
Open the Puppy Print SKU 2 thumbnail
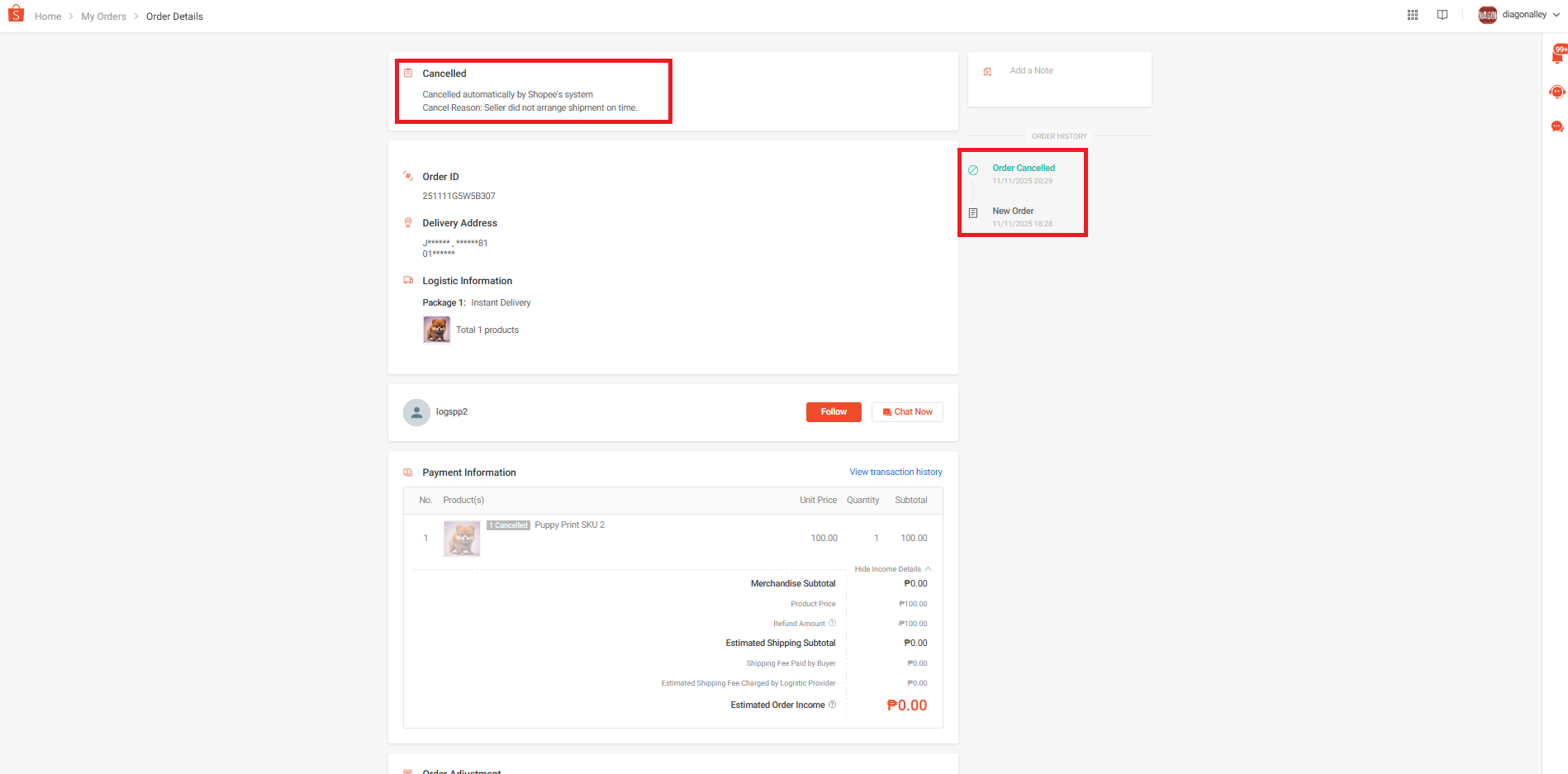[x=462, y=539]
